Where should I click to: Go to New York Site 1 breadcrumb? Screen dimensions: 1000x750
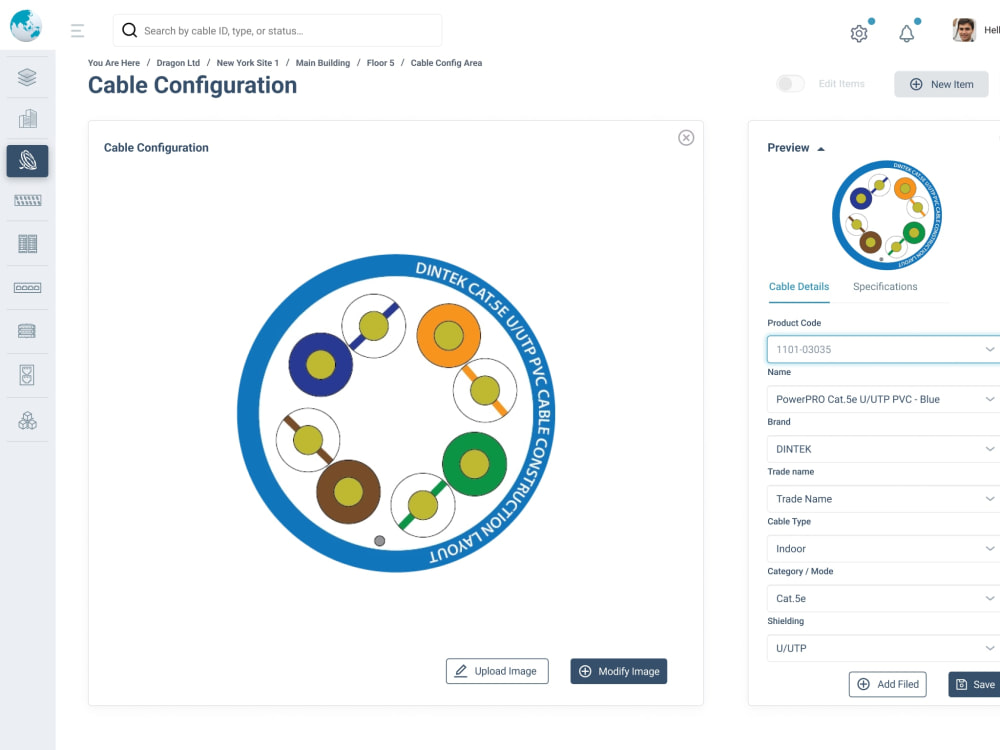(247, 63)
